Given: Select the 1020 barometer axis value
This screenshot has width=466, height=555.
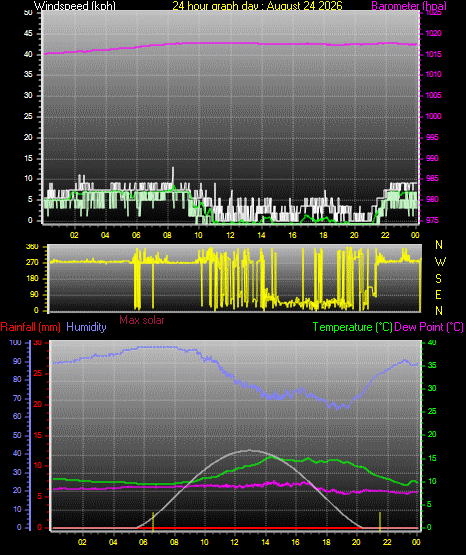Looking at the screenshot, I should tap(433, 34).
